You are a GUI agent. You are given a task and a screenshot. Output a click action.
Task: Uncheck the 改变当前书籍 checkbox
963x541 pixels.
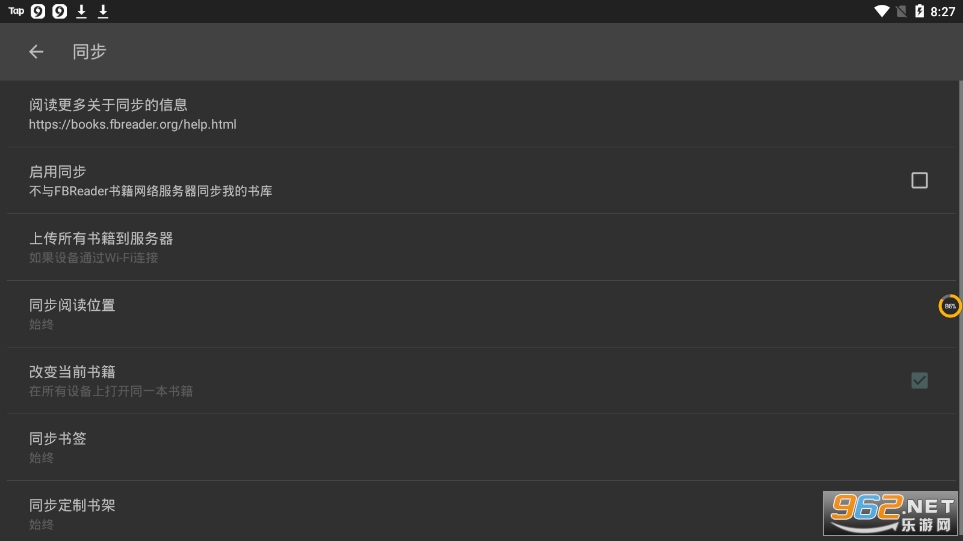[919, 380]
